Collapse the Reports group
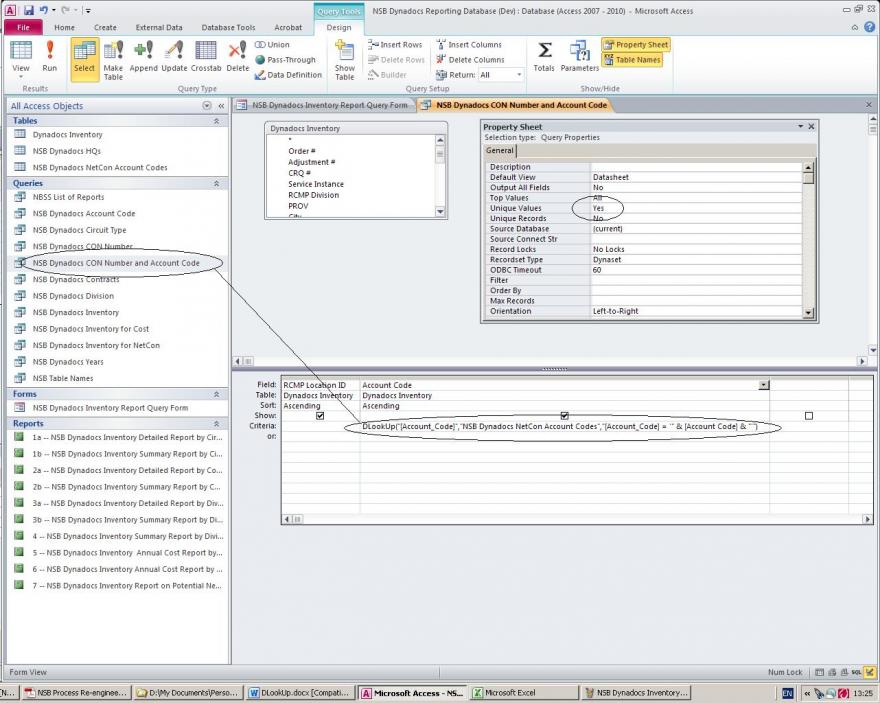This screenshot has width=880, height=703. (217, 424)
